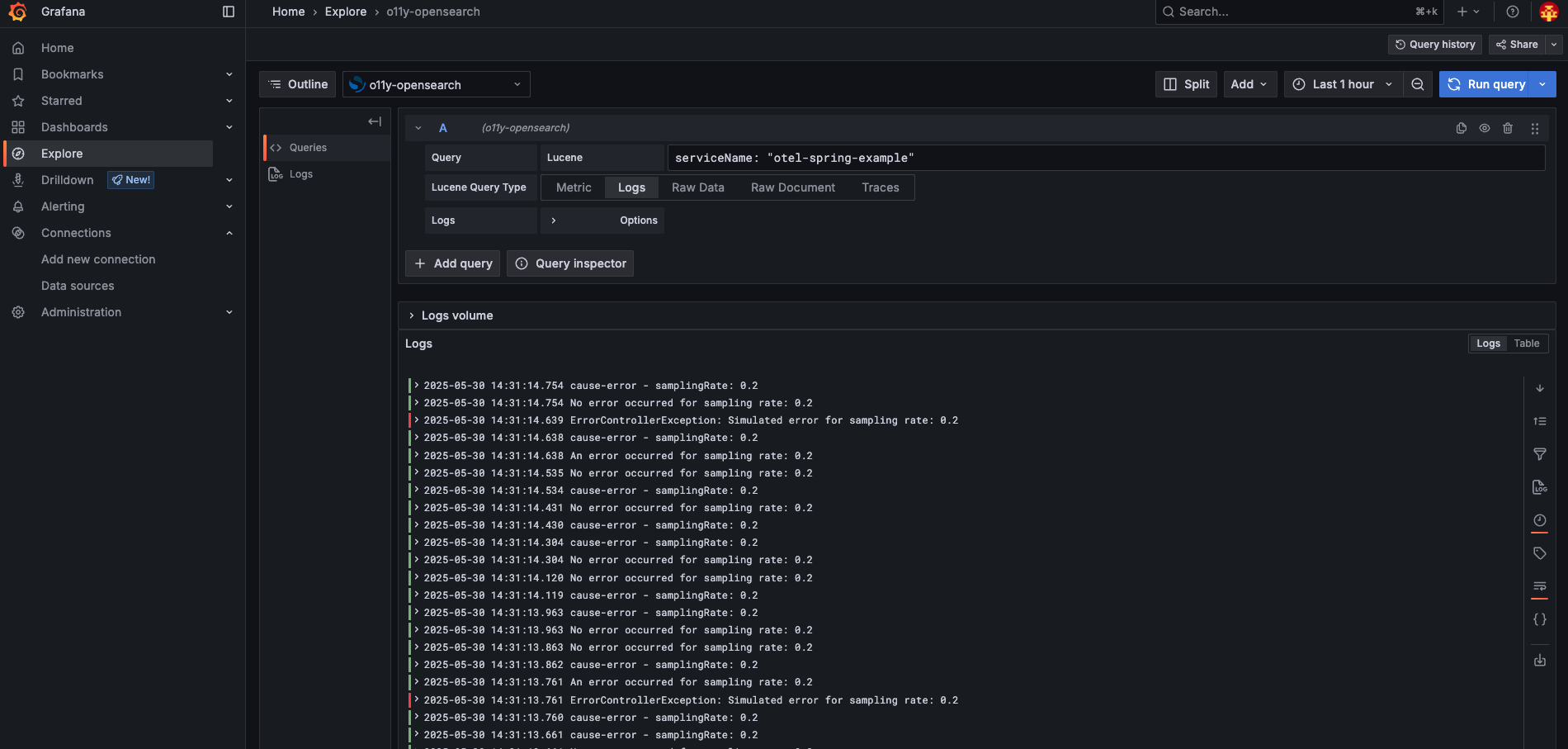Click the Administration gear icon
1568x749 pixels.
[x=18, y=312]
